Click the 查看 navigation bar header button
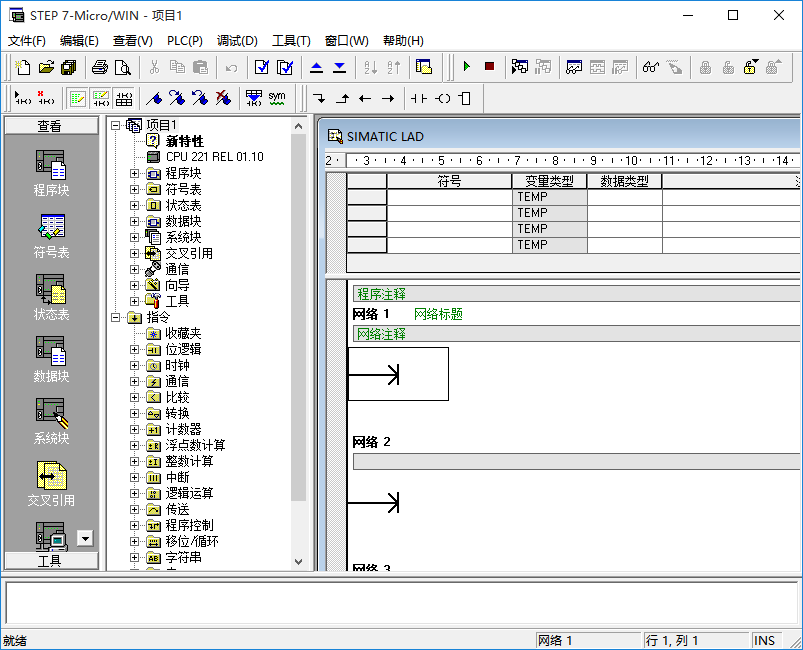This screenshot has height=650, width=803. point(51,126)
